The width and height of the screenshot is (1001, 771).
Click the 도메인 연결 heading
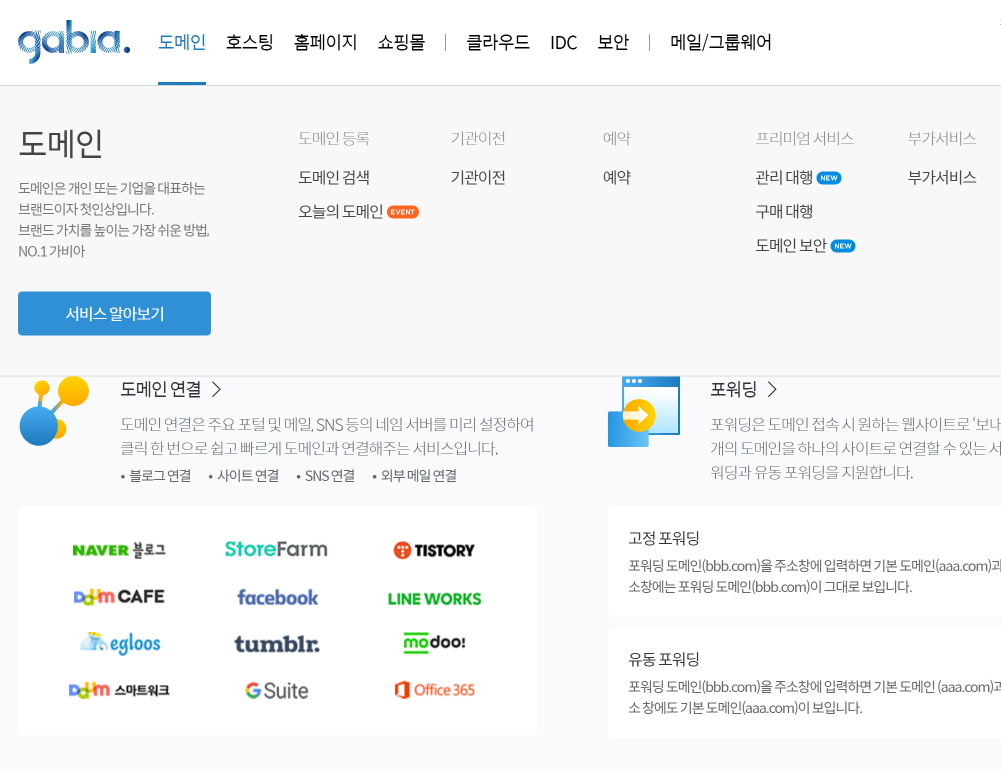tap(161, 389)
